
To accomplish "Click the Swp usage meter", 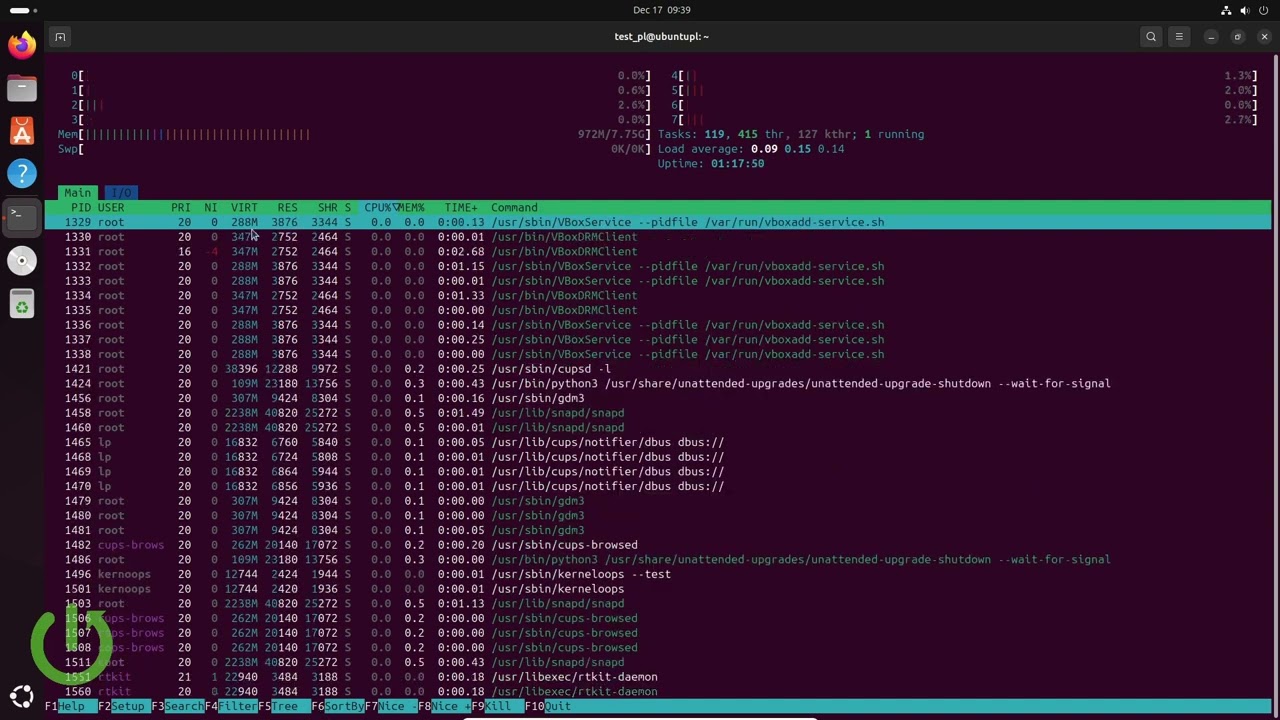I will point(354,149).
